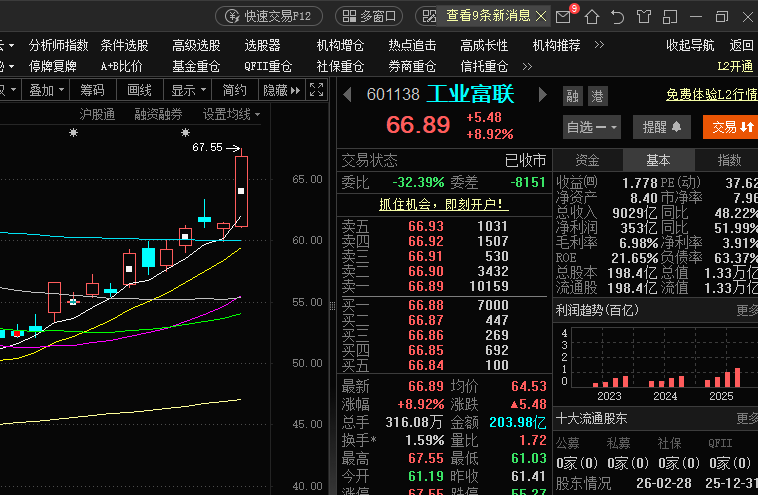Click L2开通 activation link

coord(735,66)
